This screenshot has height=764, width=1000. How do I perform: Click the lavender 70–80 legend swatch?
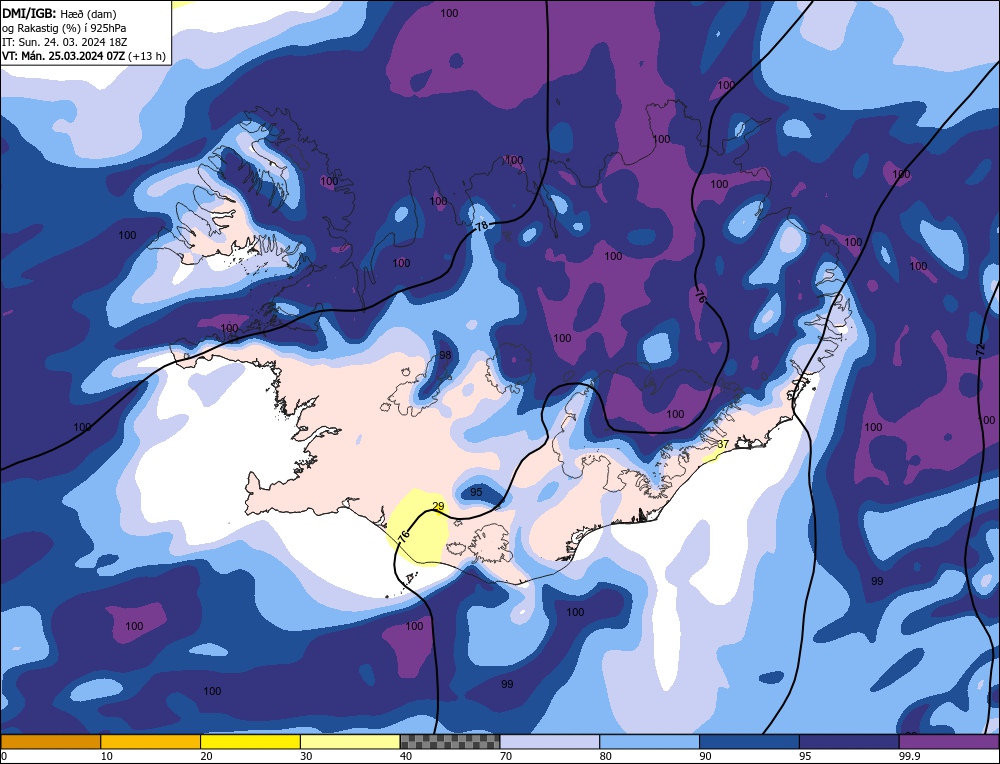[x=550, y=741]
